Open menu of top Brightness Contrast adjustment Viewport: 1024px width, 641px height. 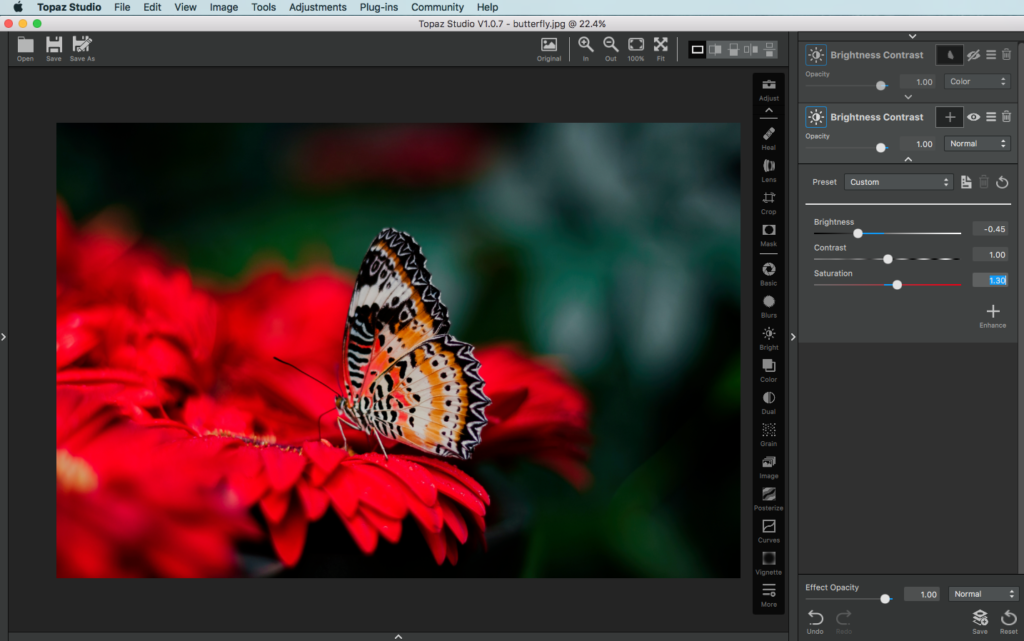991,55
